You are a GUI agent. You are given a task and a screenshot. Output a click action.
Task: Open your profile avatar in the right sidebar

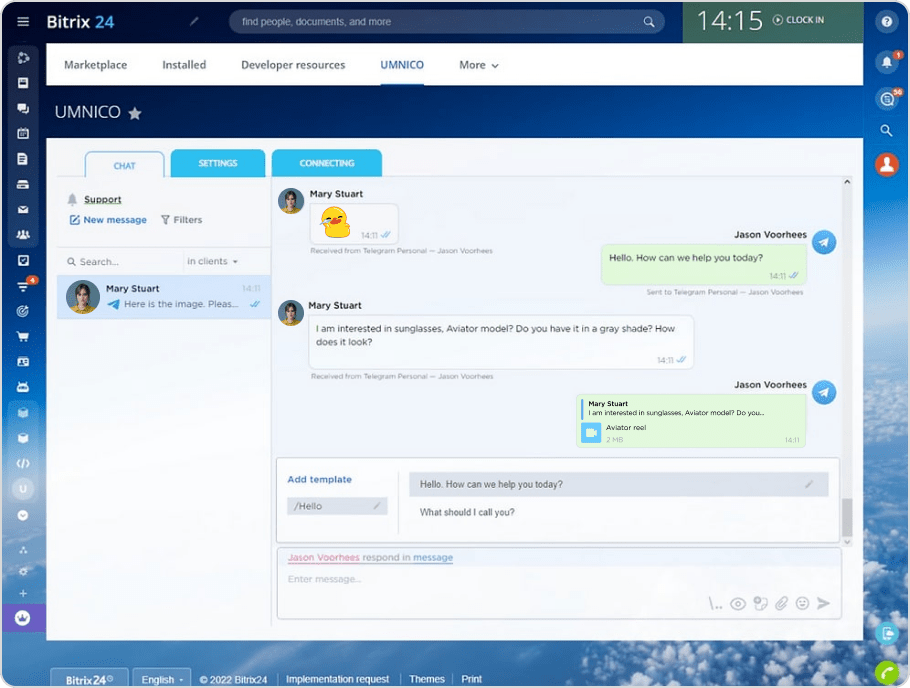click(x=887, y=165)
